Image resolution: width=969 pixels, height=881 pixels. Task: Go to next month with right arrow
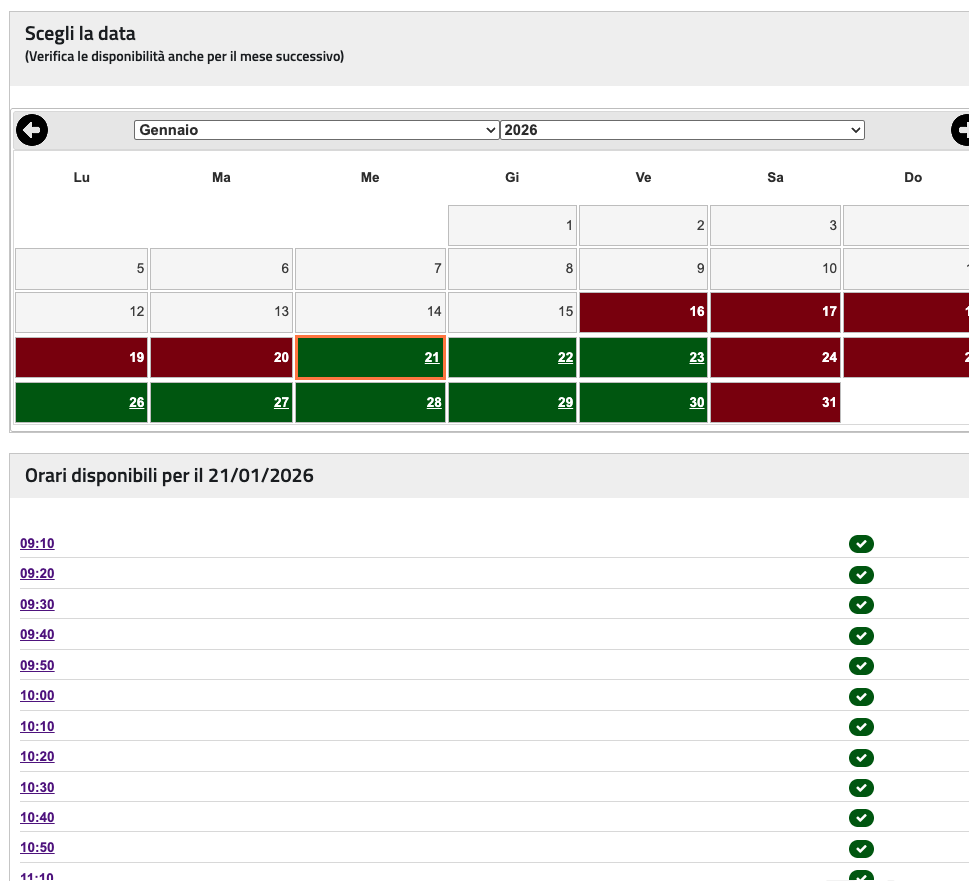[x=961, y=130]
